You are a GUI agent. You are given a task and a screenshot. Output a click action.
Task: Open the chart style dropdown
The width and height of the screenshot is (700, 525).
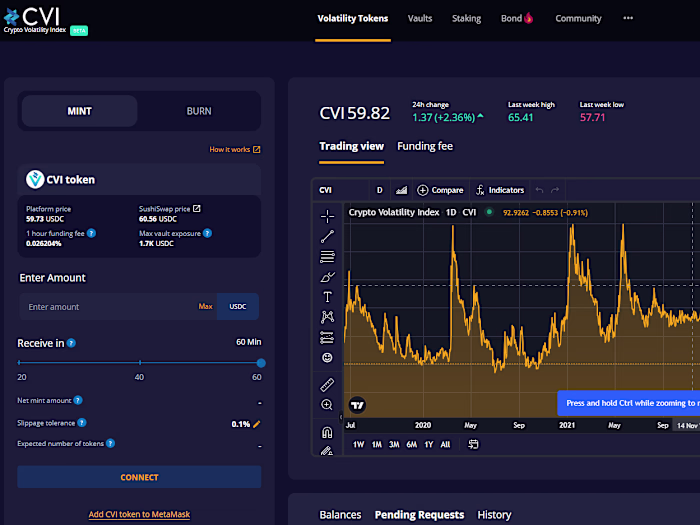401,190
